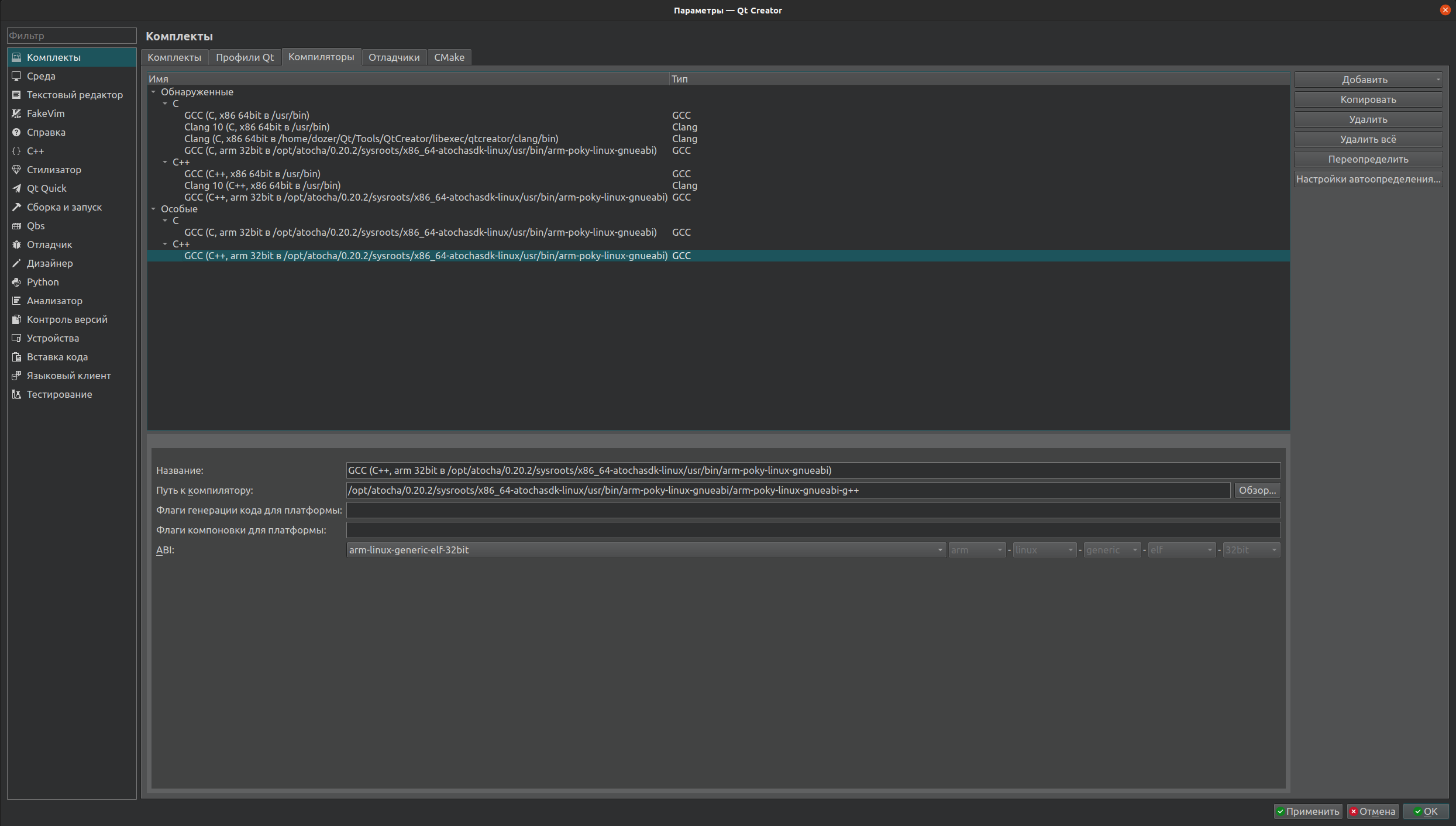Click the Тип column header
This screenshot has width=1456, height=826.
(x=979, y=79)
